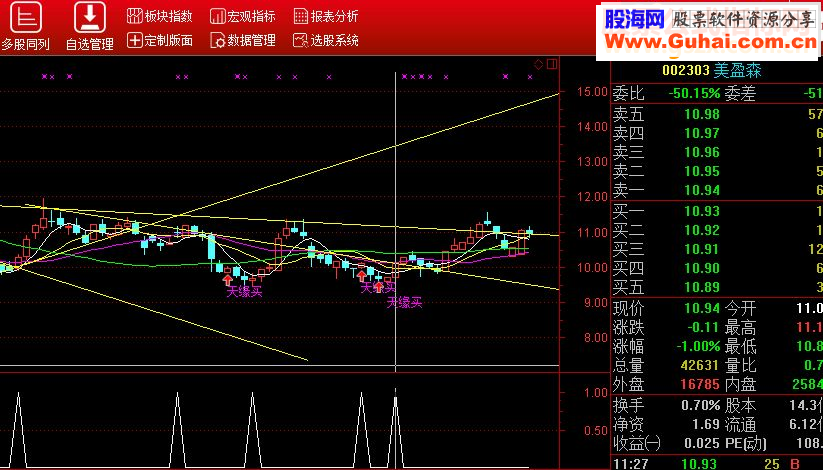Select the 买四 price 10.90
This screenshot has height=470, width=823.
[702, 268]
